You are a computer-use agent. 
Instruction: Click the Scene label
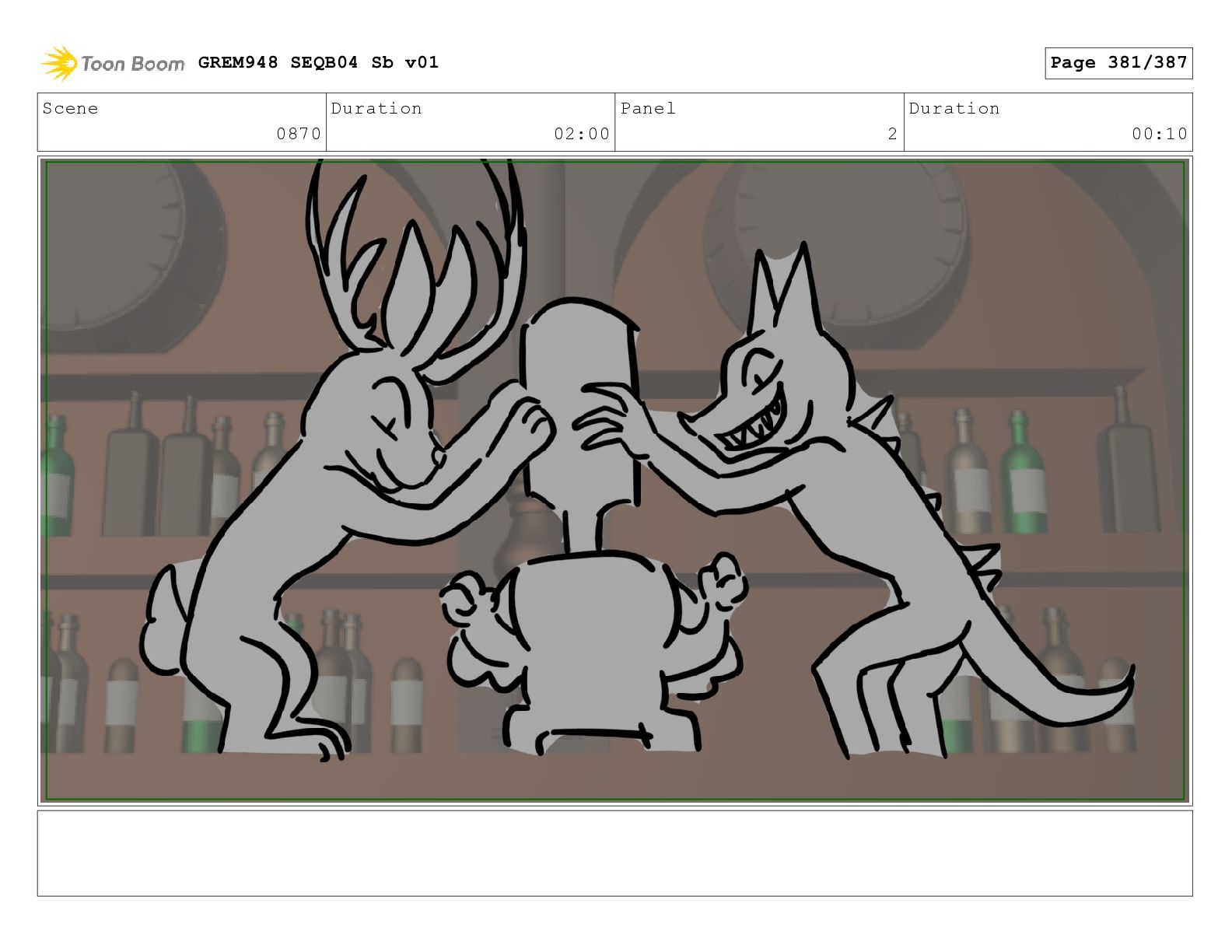[x=70, y=108]
